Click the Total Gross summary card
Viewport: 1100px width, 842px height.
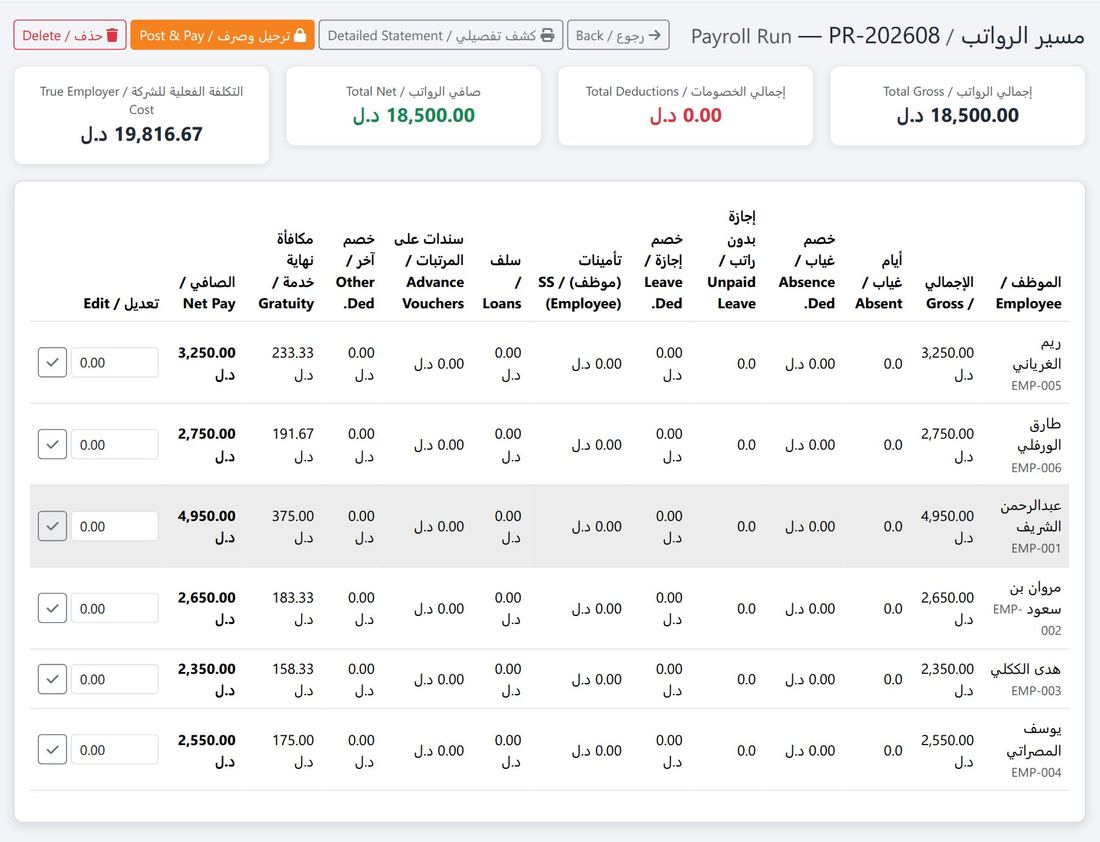958,106
